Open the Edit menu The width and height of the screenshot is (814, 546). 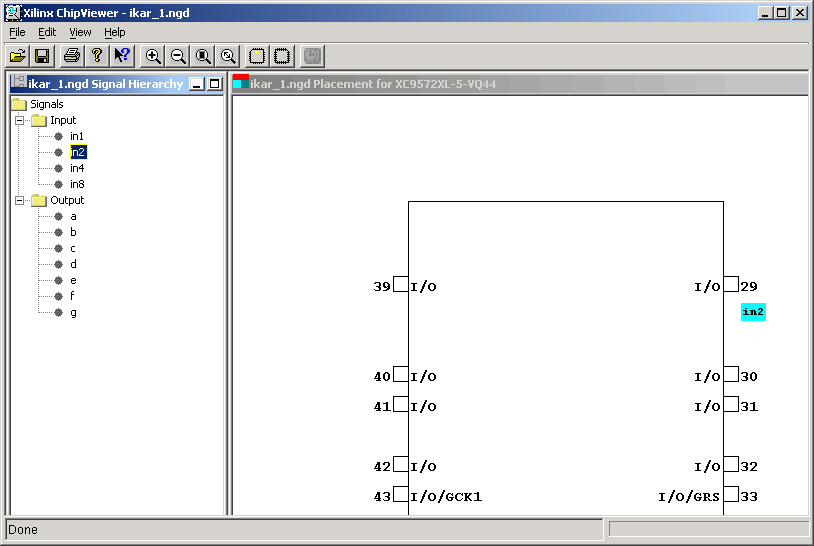pos(47,32)
